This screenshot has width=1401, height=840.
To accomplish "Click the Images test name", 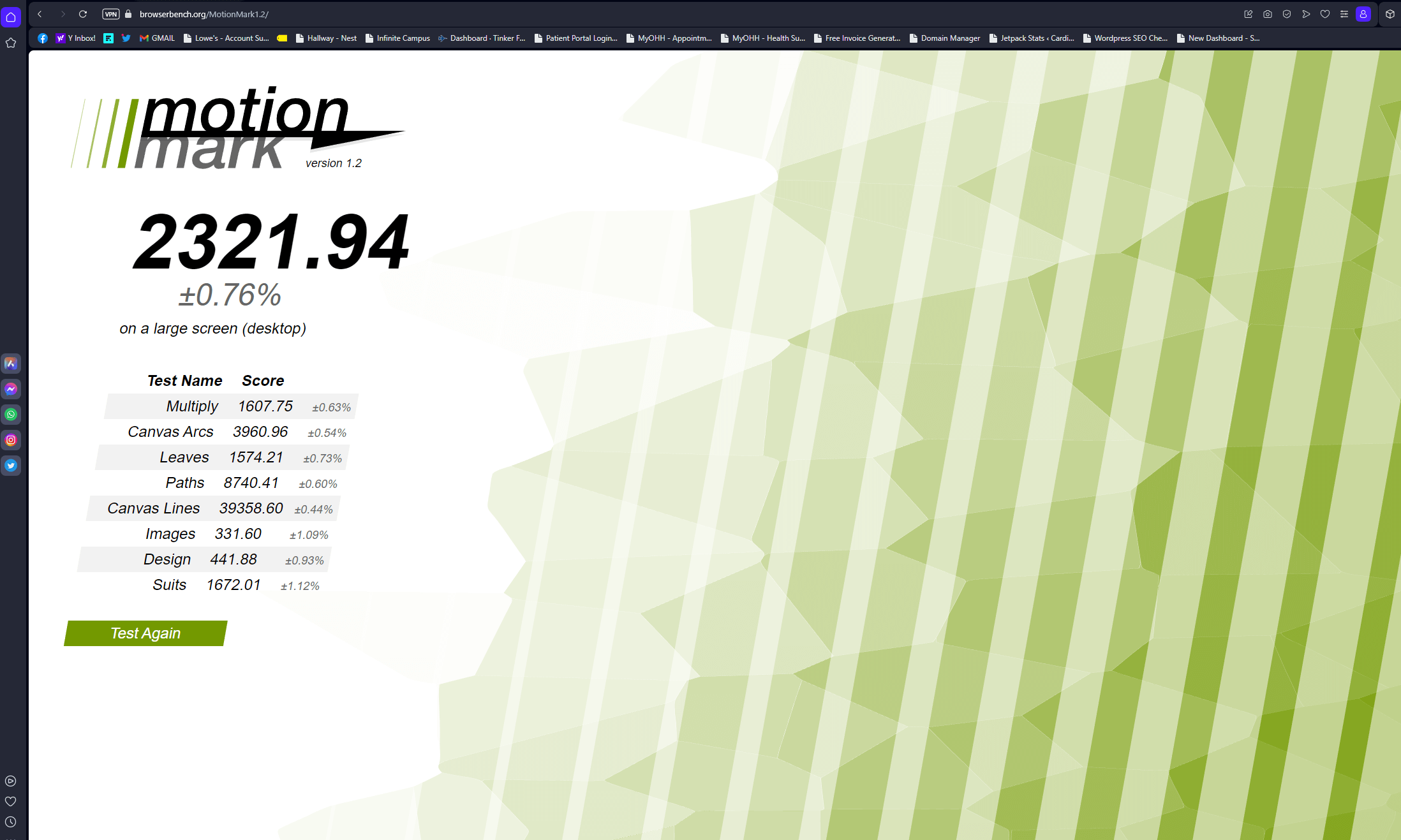I will pyautogui.click(x=170, y=534).
